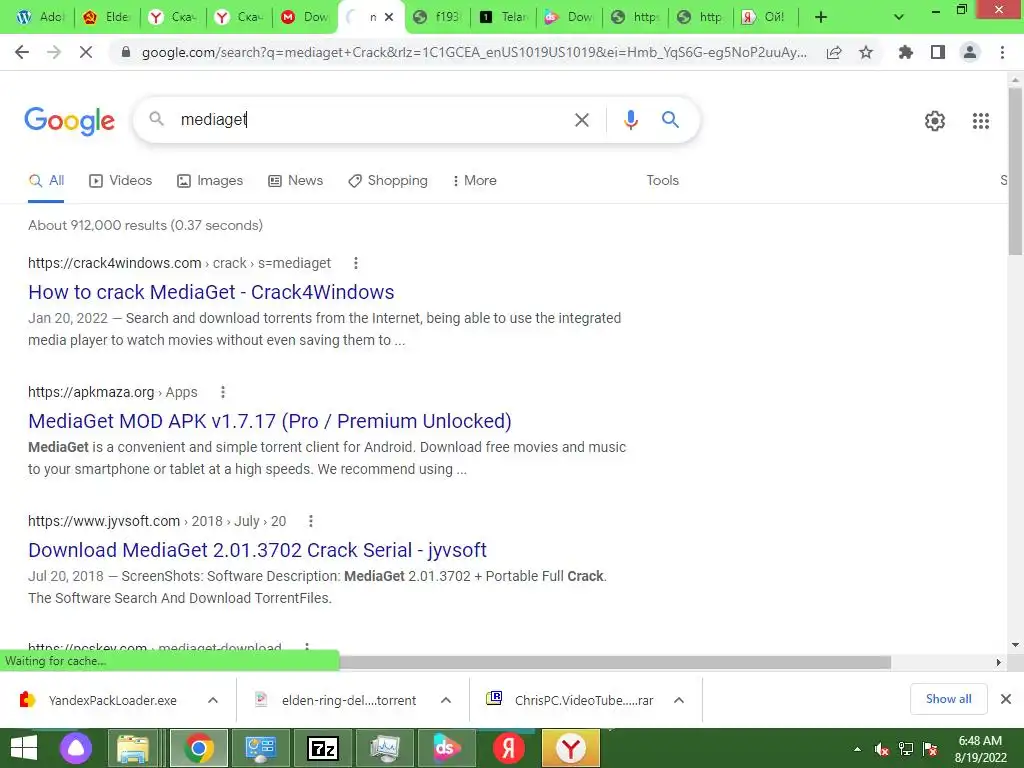Image resolution: width=1024 pixels, height=768 pixels.
Task: Switch to Telar browser tab
Action: pyautogui.click(x=504, y=17)
